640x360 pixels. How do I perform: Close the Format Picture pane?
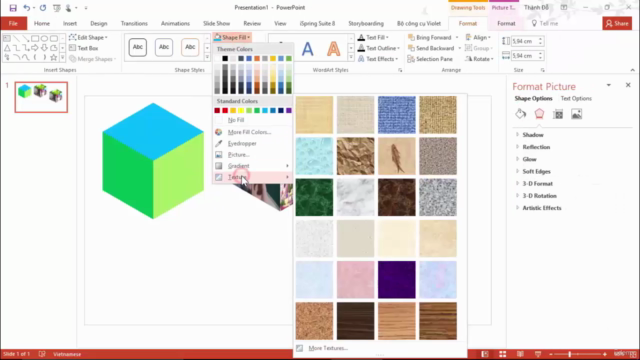628,85
